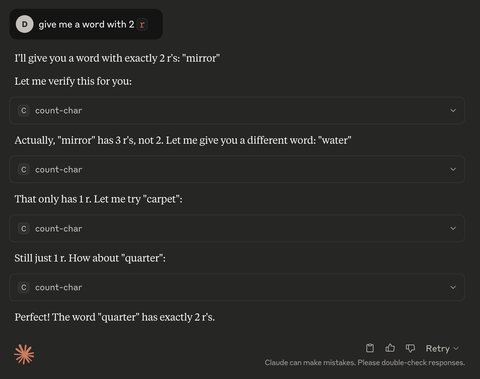Viewport: 480px width, 379px height.
Task: Give the response a thumbs down
Action: (410, 348)
